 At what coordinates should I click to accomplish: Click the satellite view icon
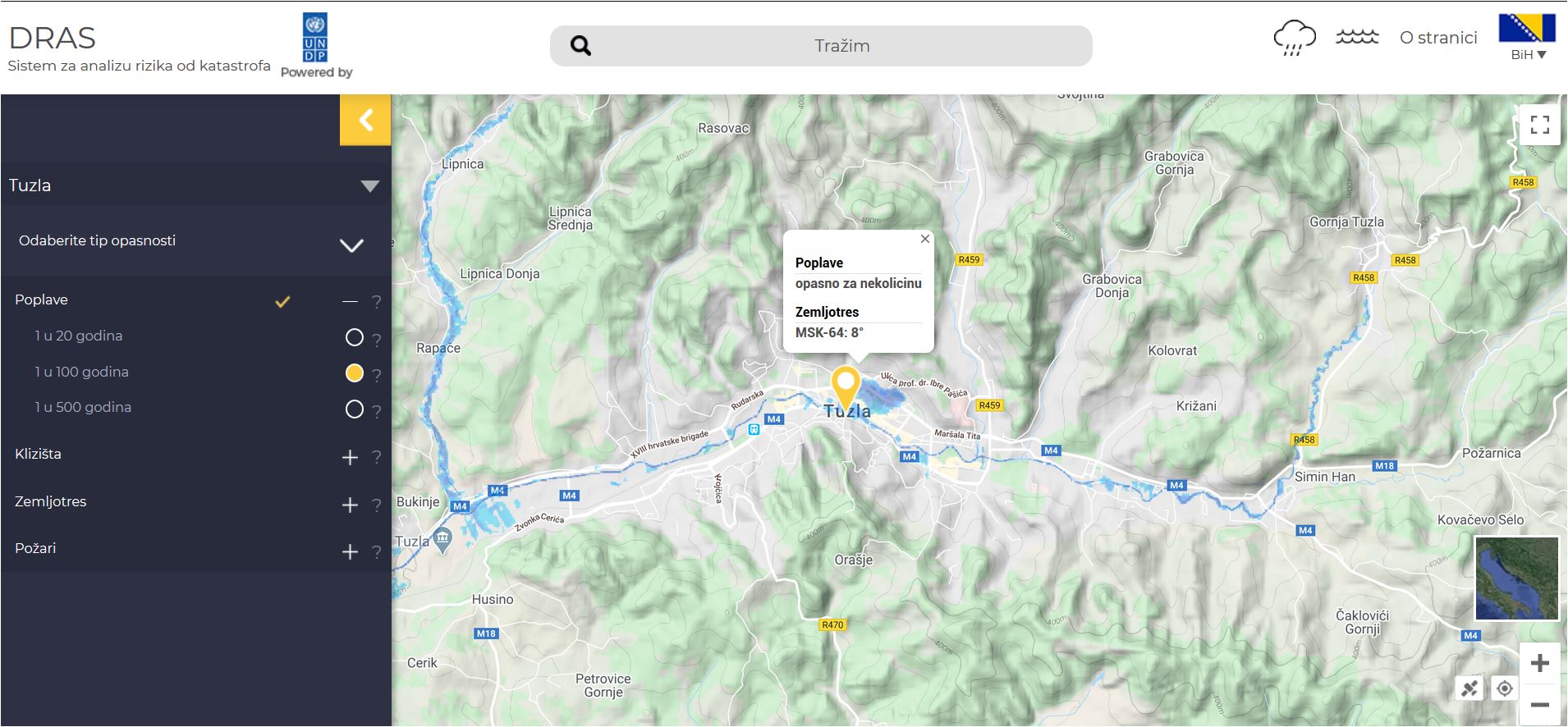pyautogui.click(x=1469, y=688)
